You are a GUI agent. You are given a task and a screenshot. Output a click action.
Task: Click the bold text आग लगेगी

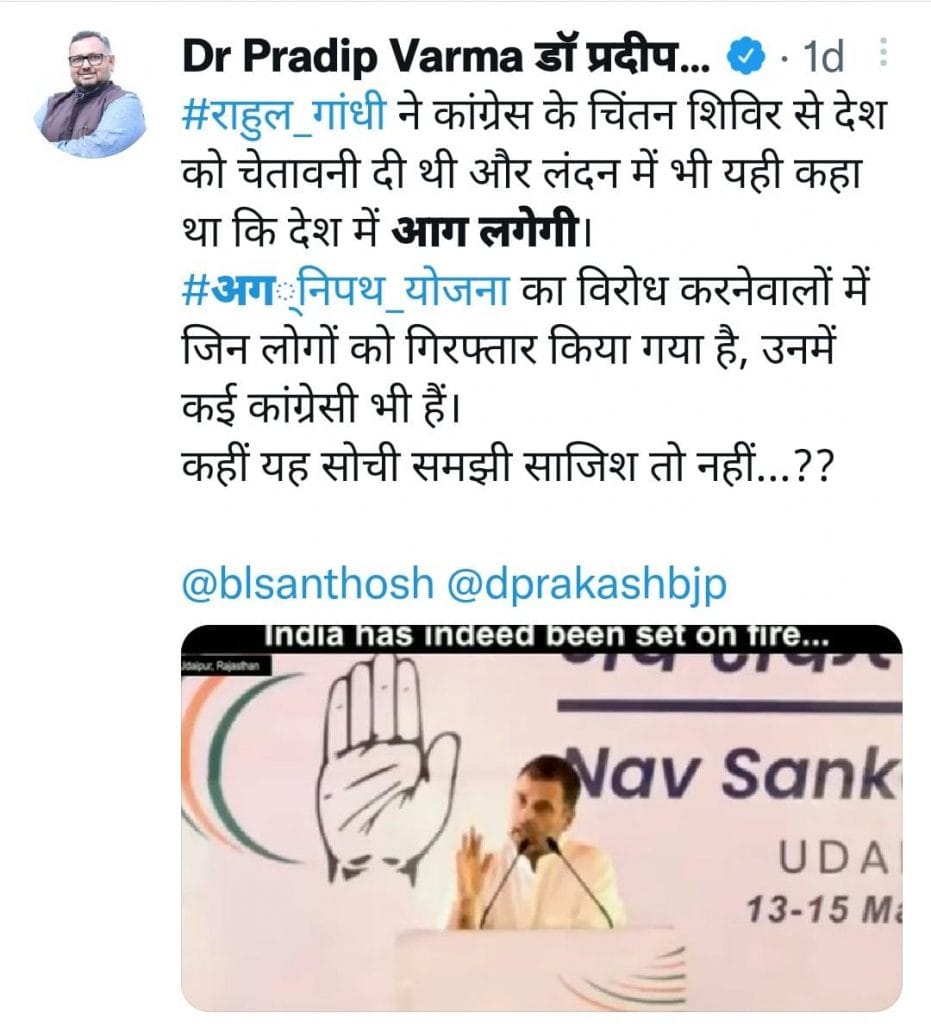pos(486,231)
